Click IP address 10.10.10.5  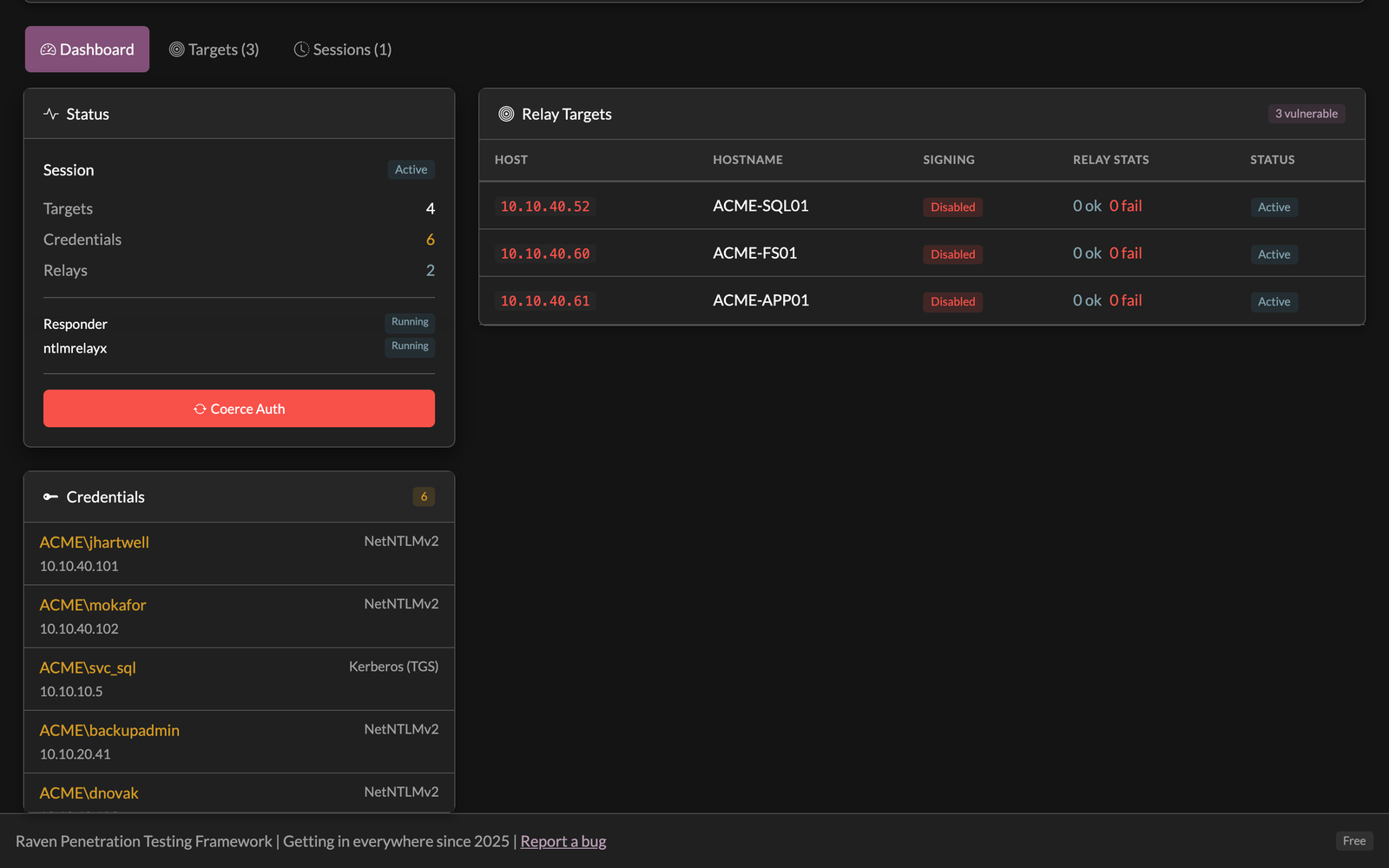pyautogui.click(x=71, y=692)
